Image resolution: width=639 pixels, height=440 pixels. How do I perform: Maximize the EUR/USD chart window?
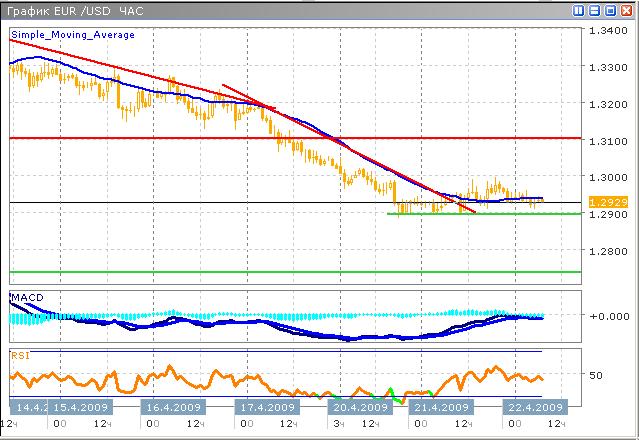[610, 10]
